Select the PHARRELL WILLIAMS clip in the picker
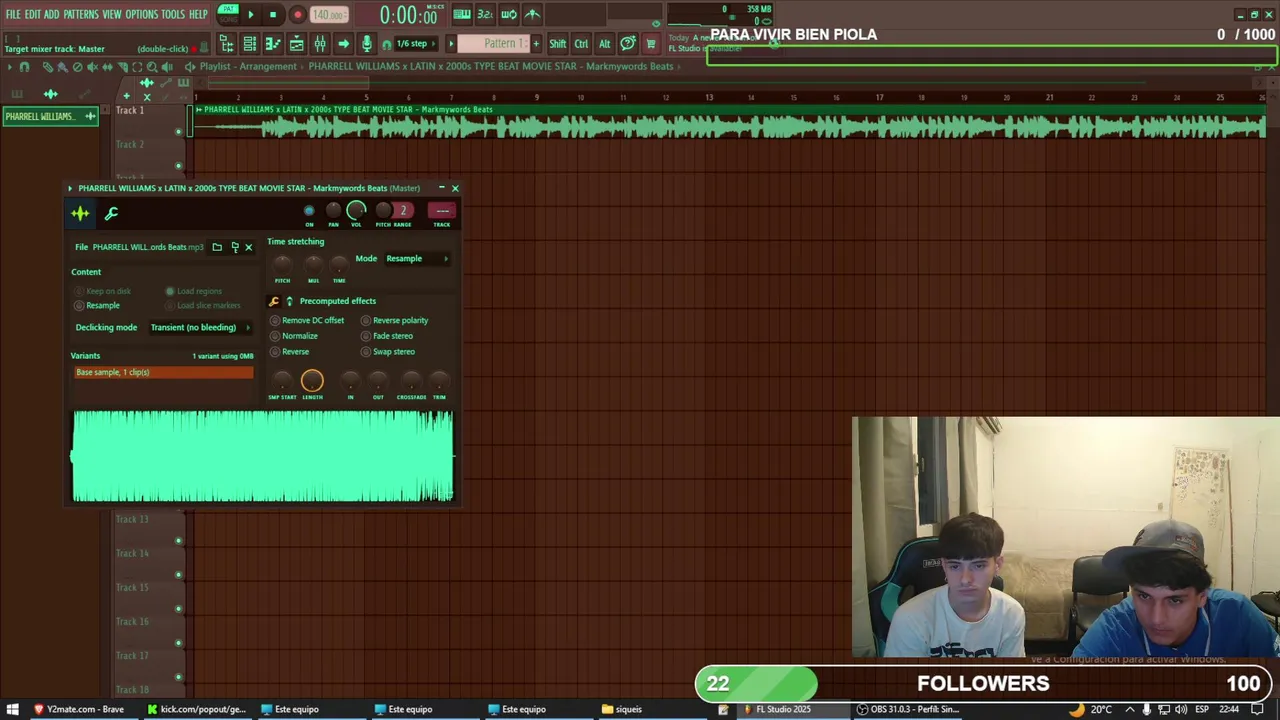This screenshot has width=1280, height=720. coord(50,117)
